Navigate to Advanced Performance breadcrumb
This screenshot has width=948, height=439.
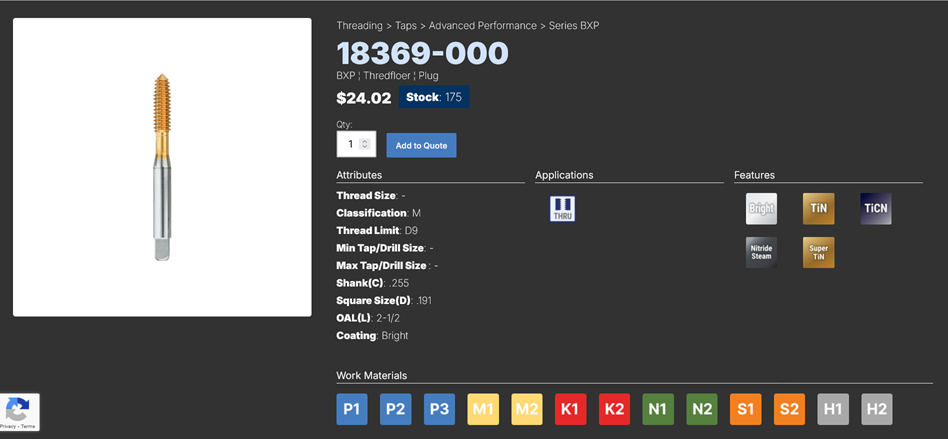pyautogui.click(x=482, y=25)
